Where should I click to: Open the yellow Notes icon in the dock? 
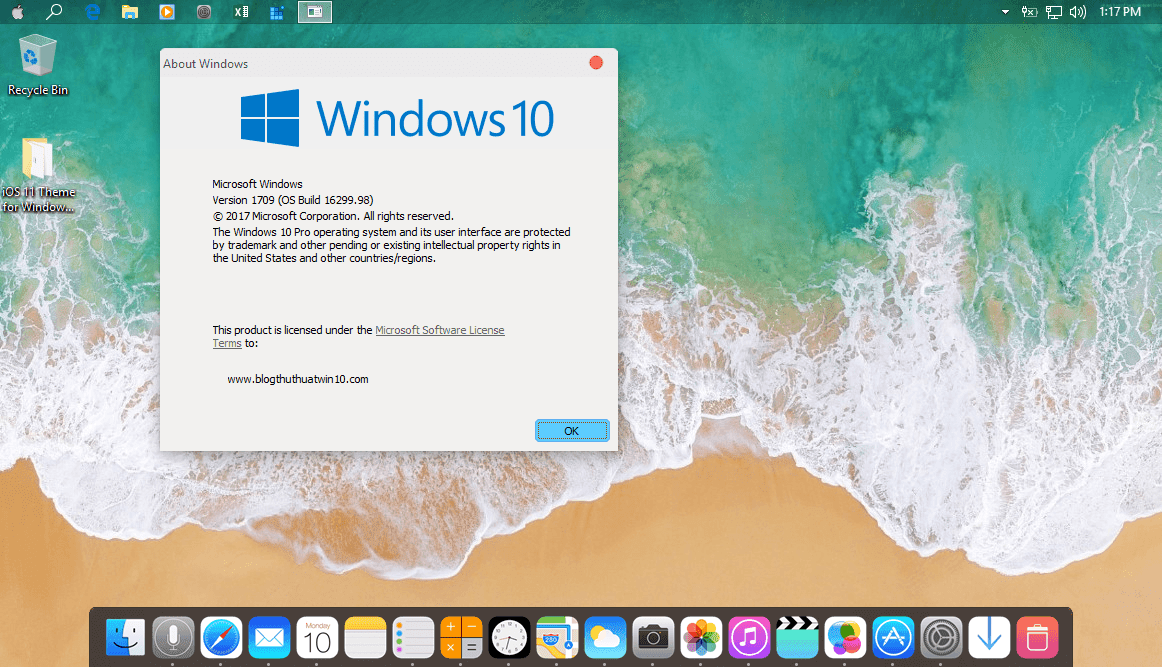(365, 637)
